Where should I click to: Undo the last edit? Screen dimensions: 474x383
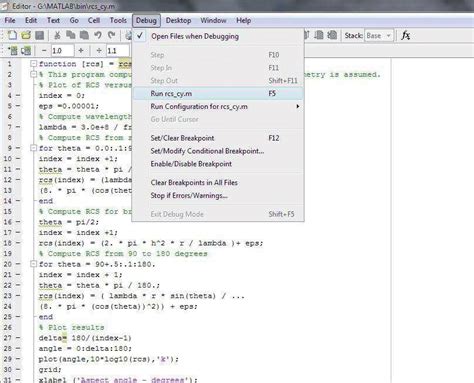(x=98, y=35)
